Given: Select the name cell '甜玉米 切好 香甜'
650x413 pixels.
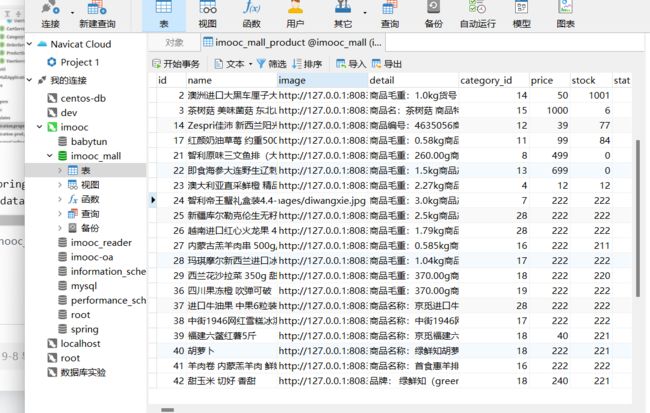Looking at the screenshot, I should [231, 381].
